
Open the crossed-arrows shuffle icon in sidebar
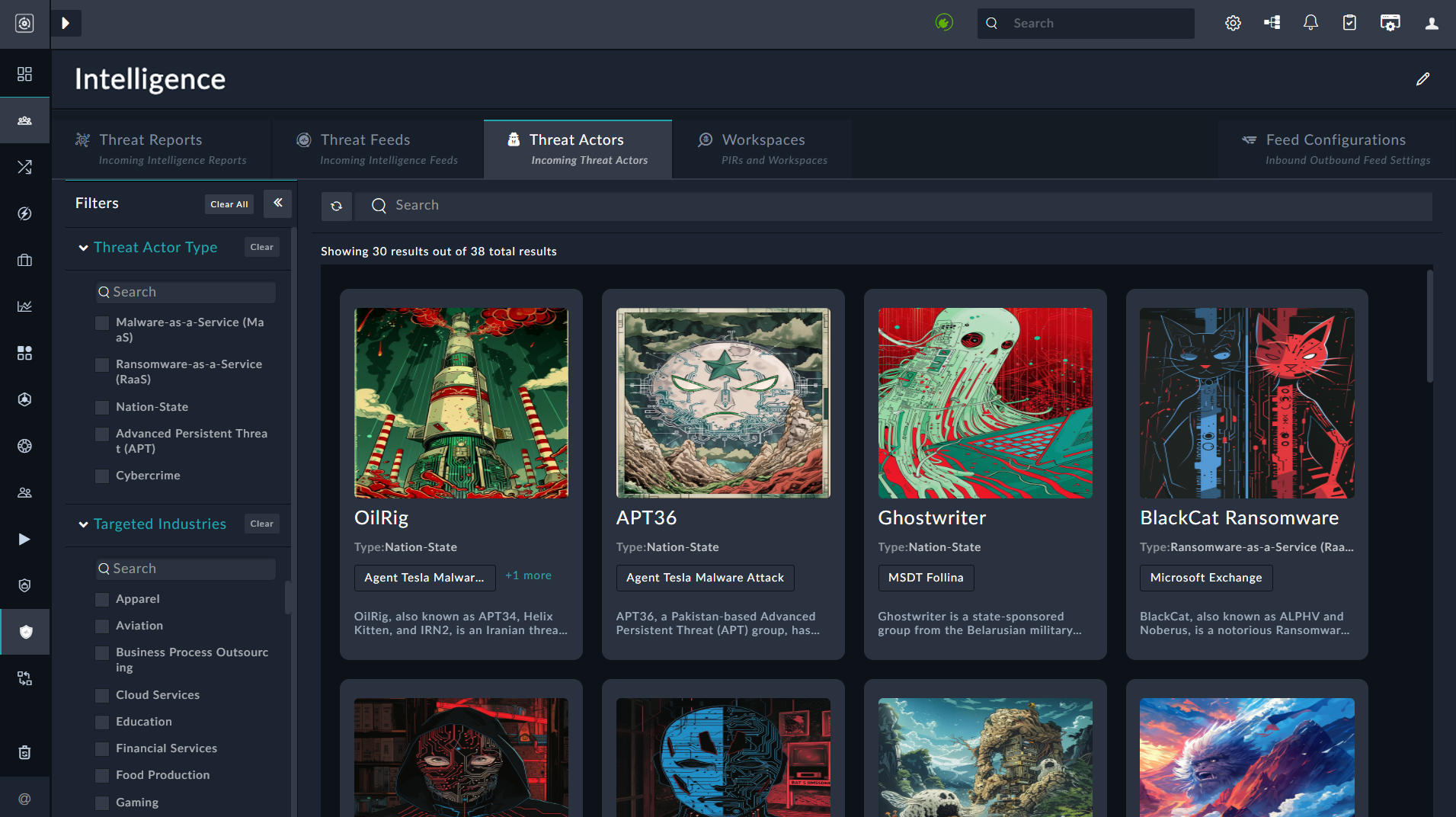[x=24, y=167]
